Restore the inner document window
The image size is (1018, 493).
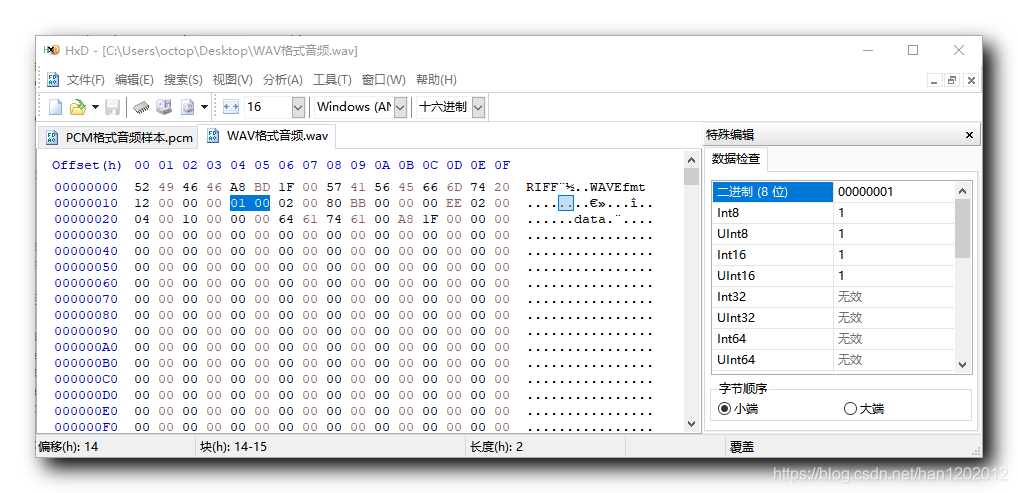click(952, 81)
